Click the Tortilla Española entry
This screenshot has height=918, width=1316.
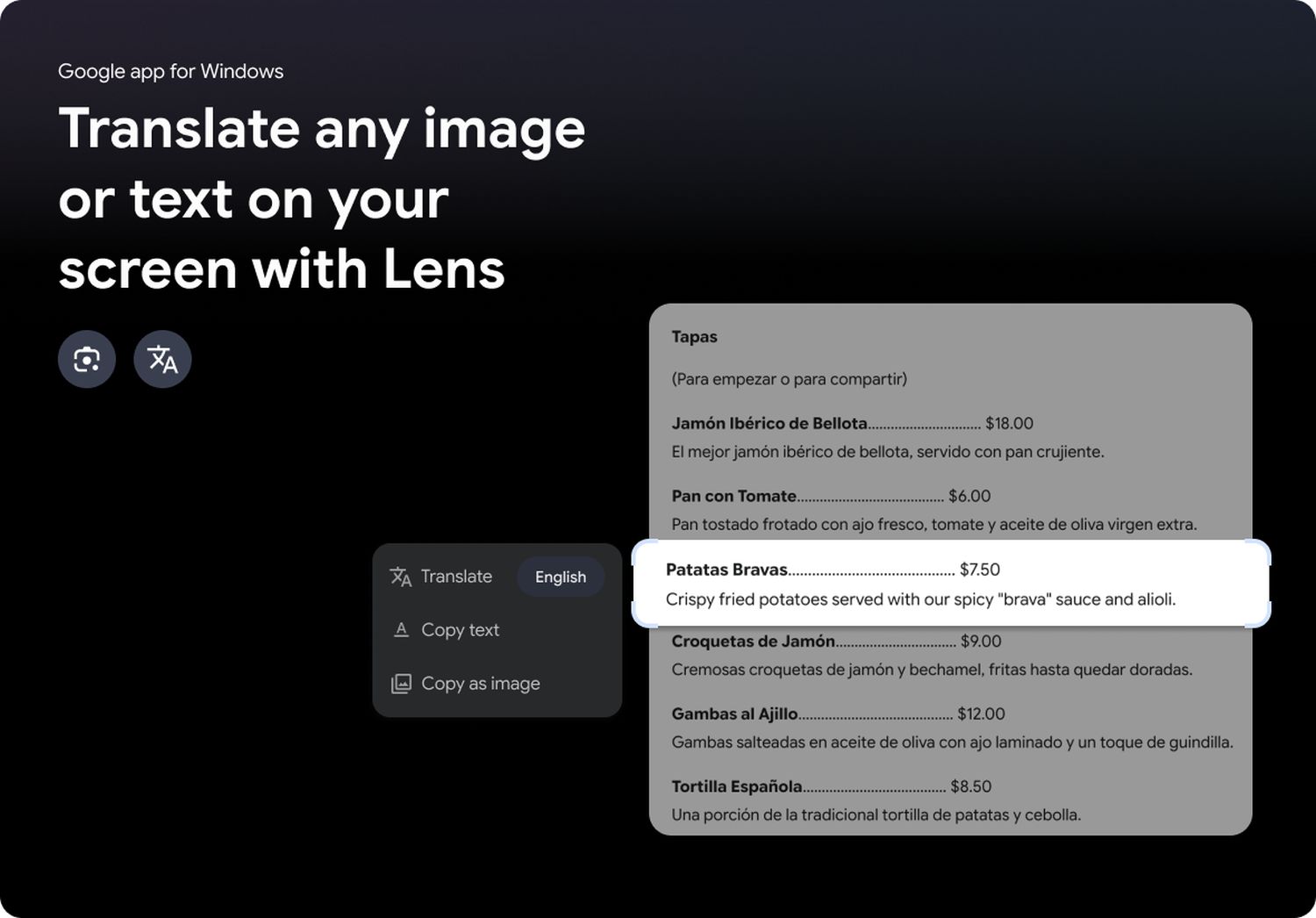736,786
